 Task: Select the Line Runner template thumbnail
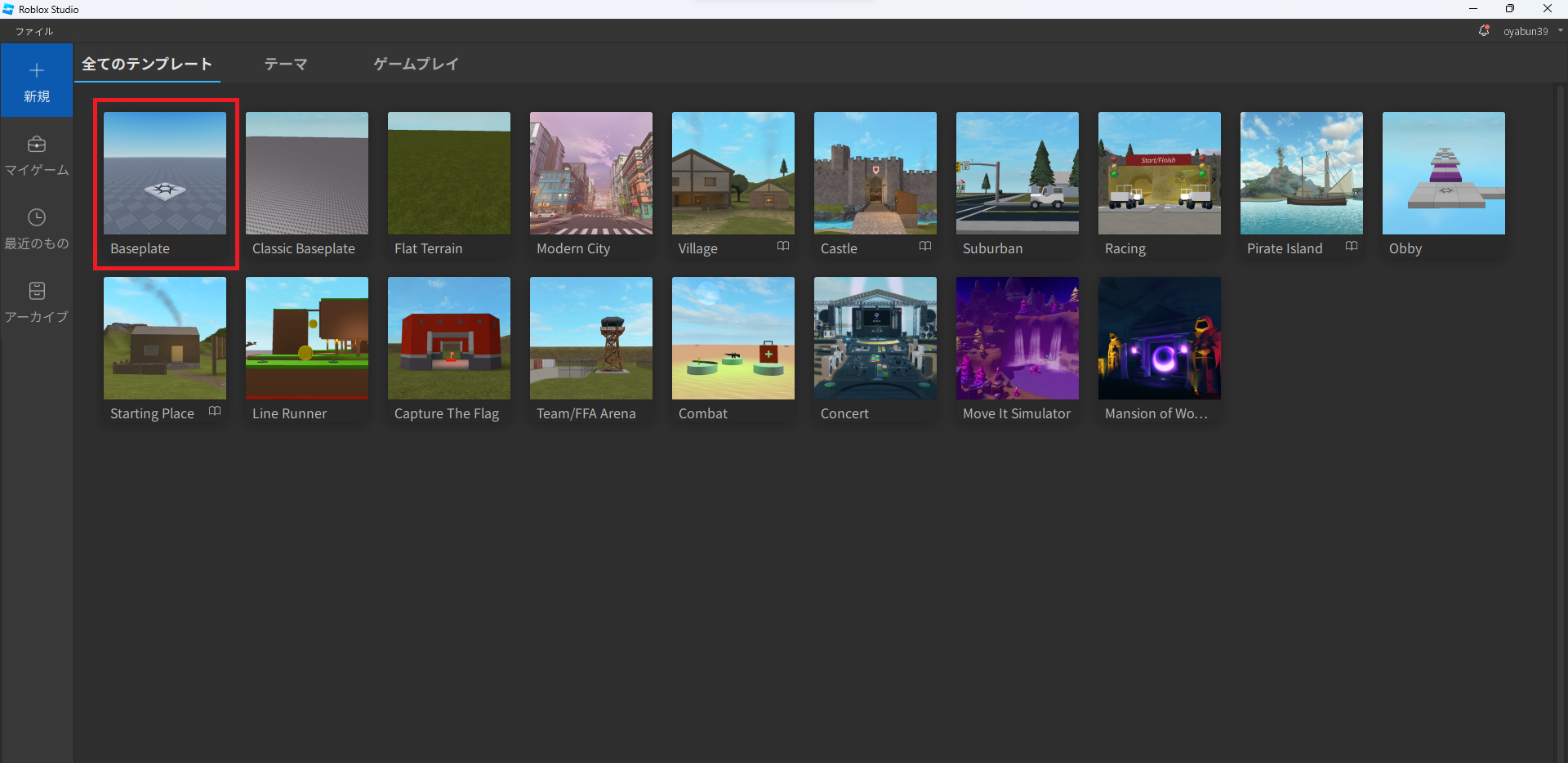(x=307, y=338)
